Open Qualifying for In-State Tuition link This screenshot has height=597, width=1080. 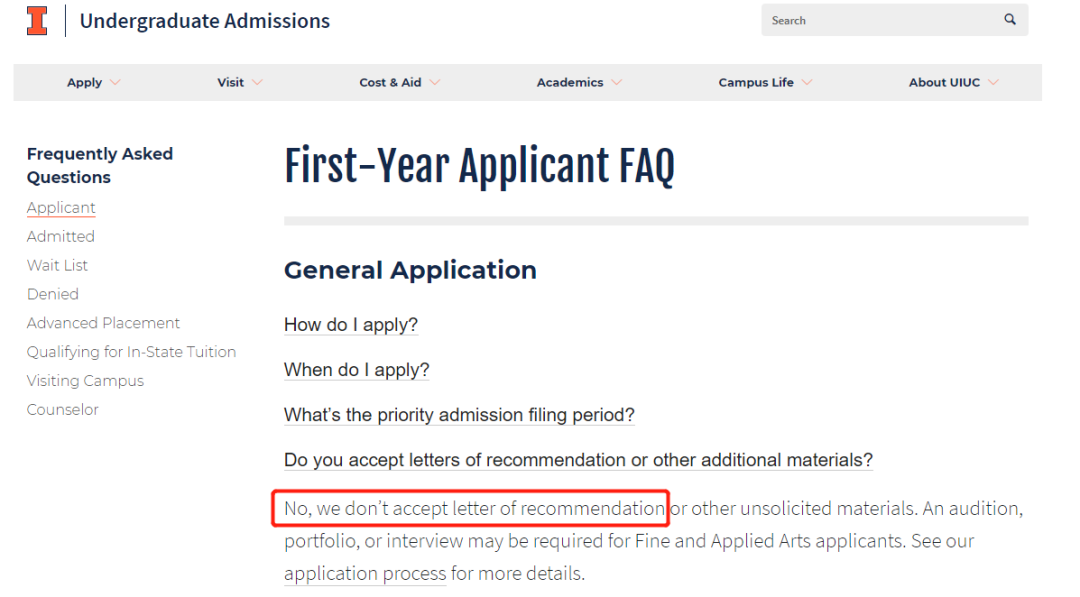[132, 352]
